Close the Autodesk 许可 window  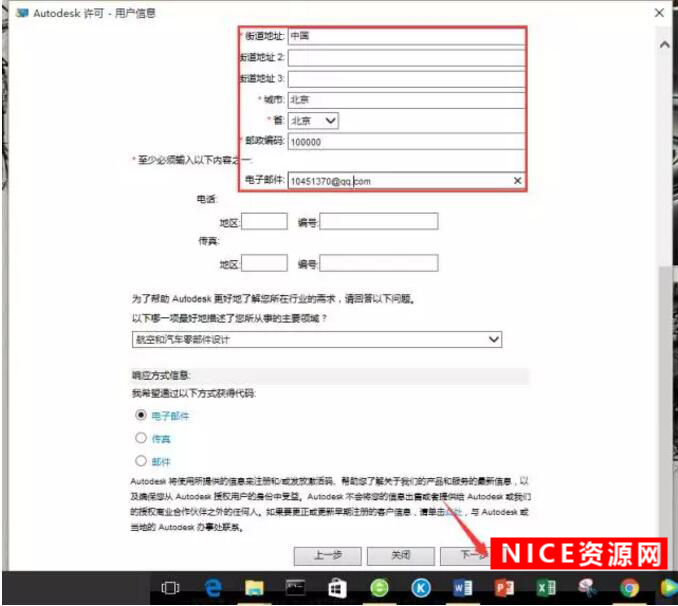pos(659,13)
